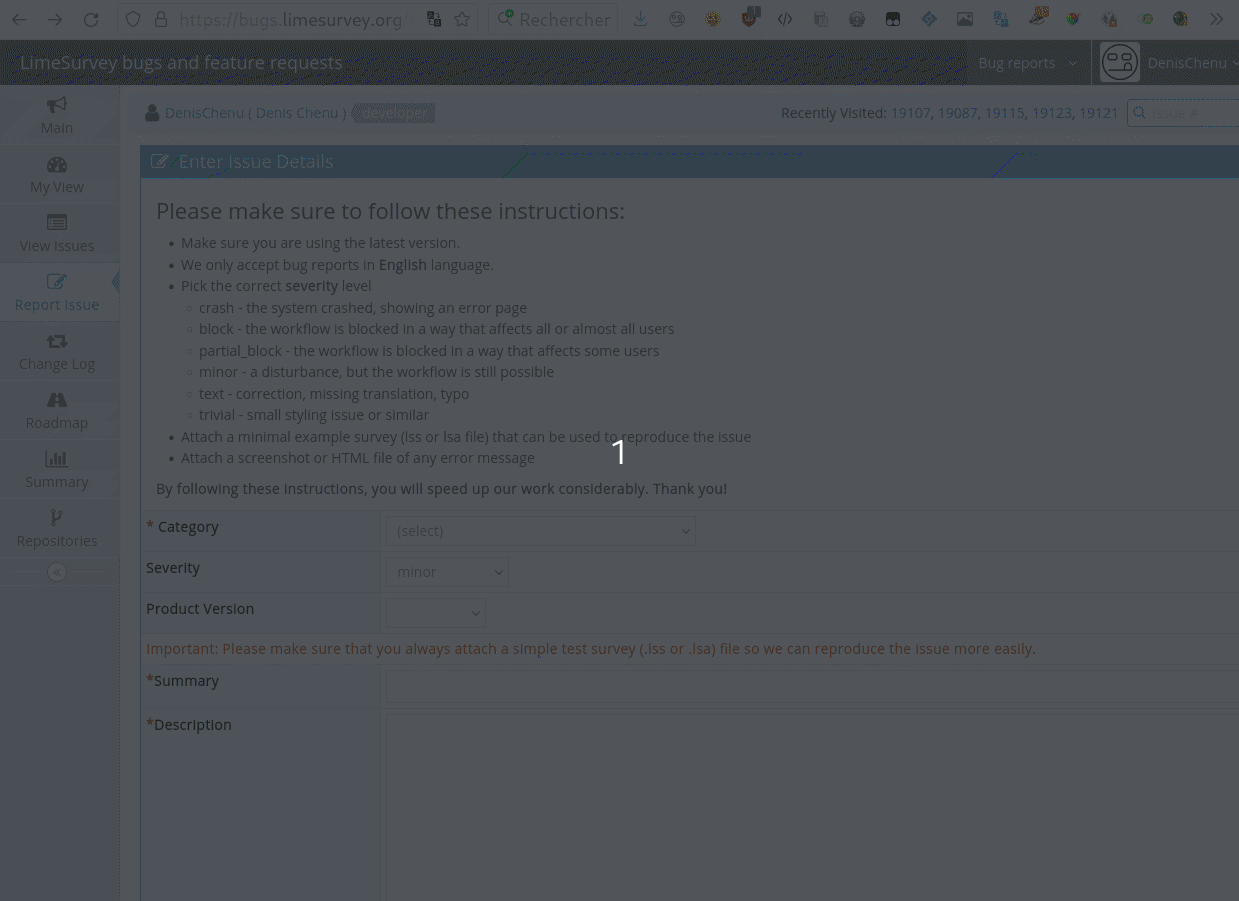
Task: Bookmark this page with the star icon
Action: point(462,19)
